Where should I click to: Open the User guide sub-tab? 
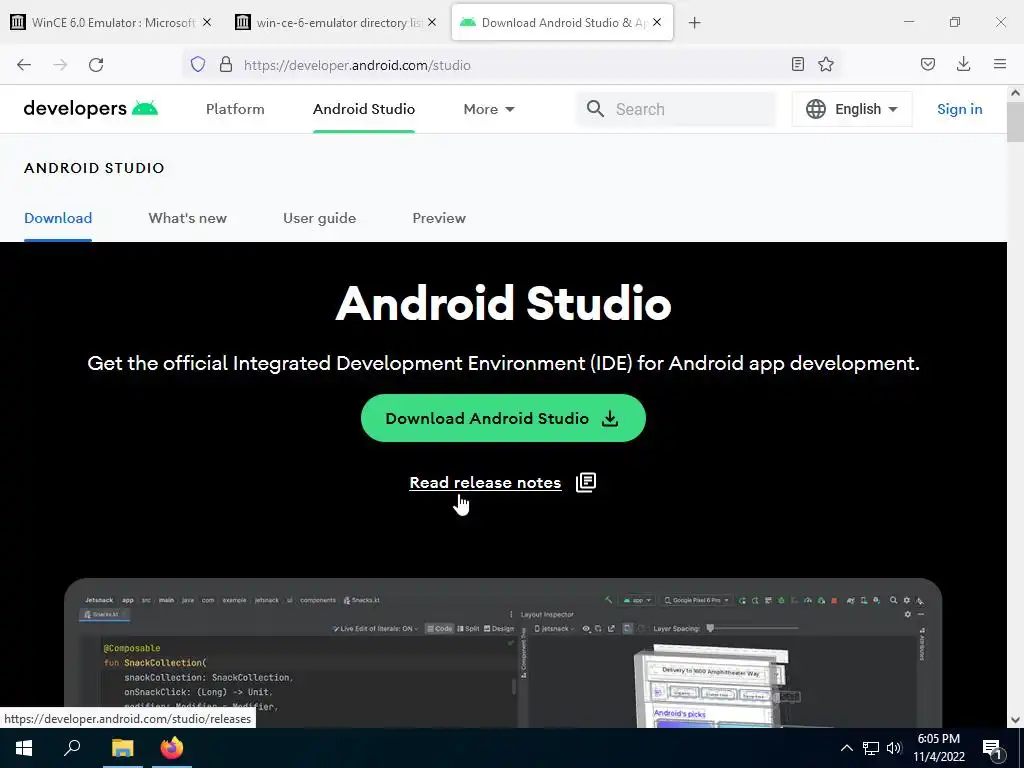[319, 218]
